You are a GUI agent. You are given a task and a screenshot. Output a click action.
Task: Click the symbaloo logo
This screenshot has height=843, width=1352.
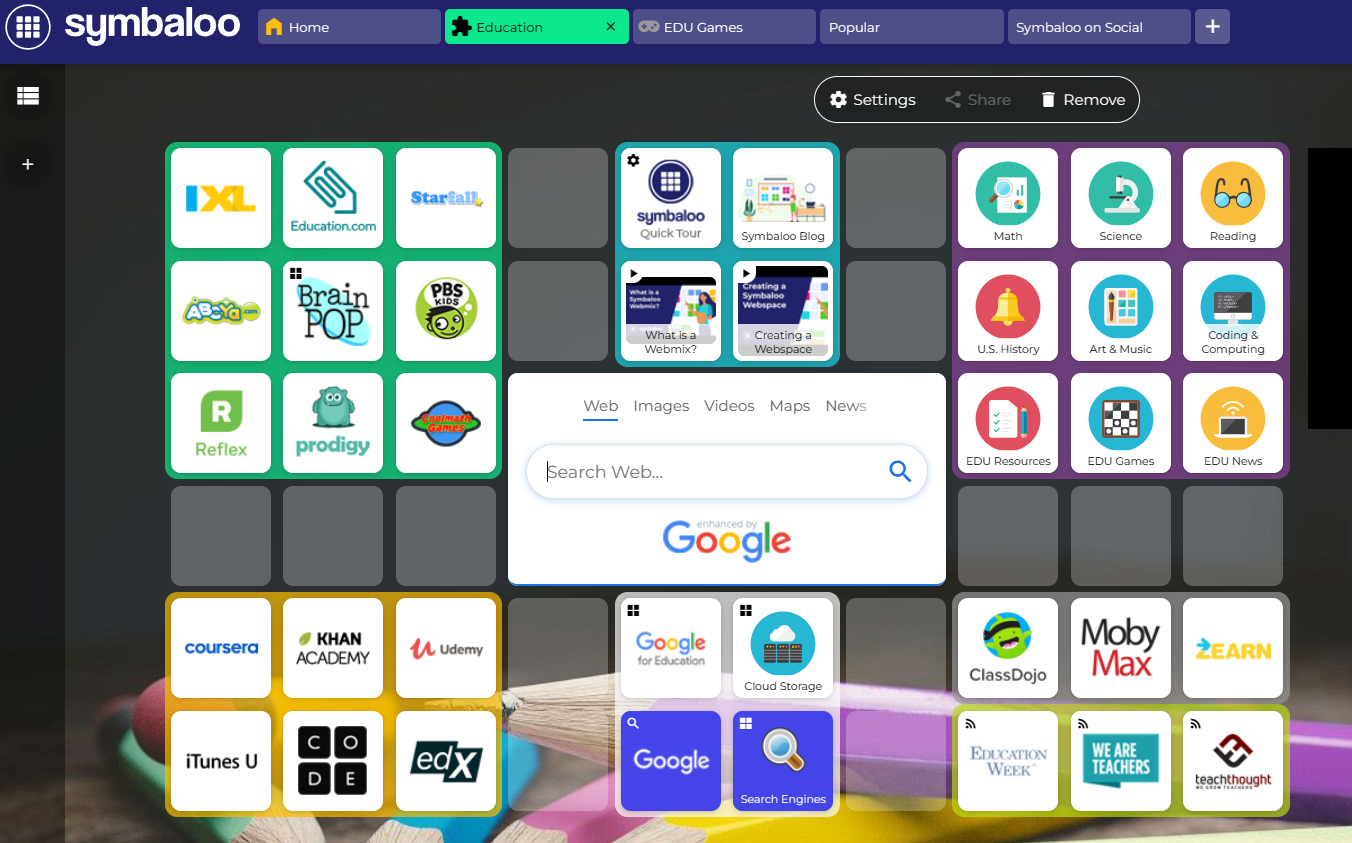152,26
